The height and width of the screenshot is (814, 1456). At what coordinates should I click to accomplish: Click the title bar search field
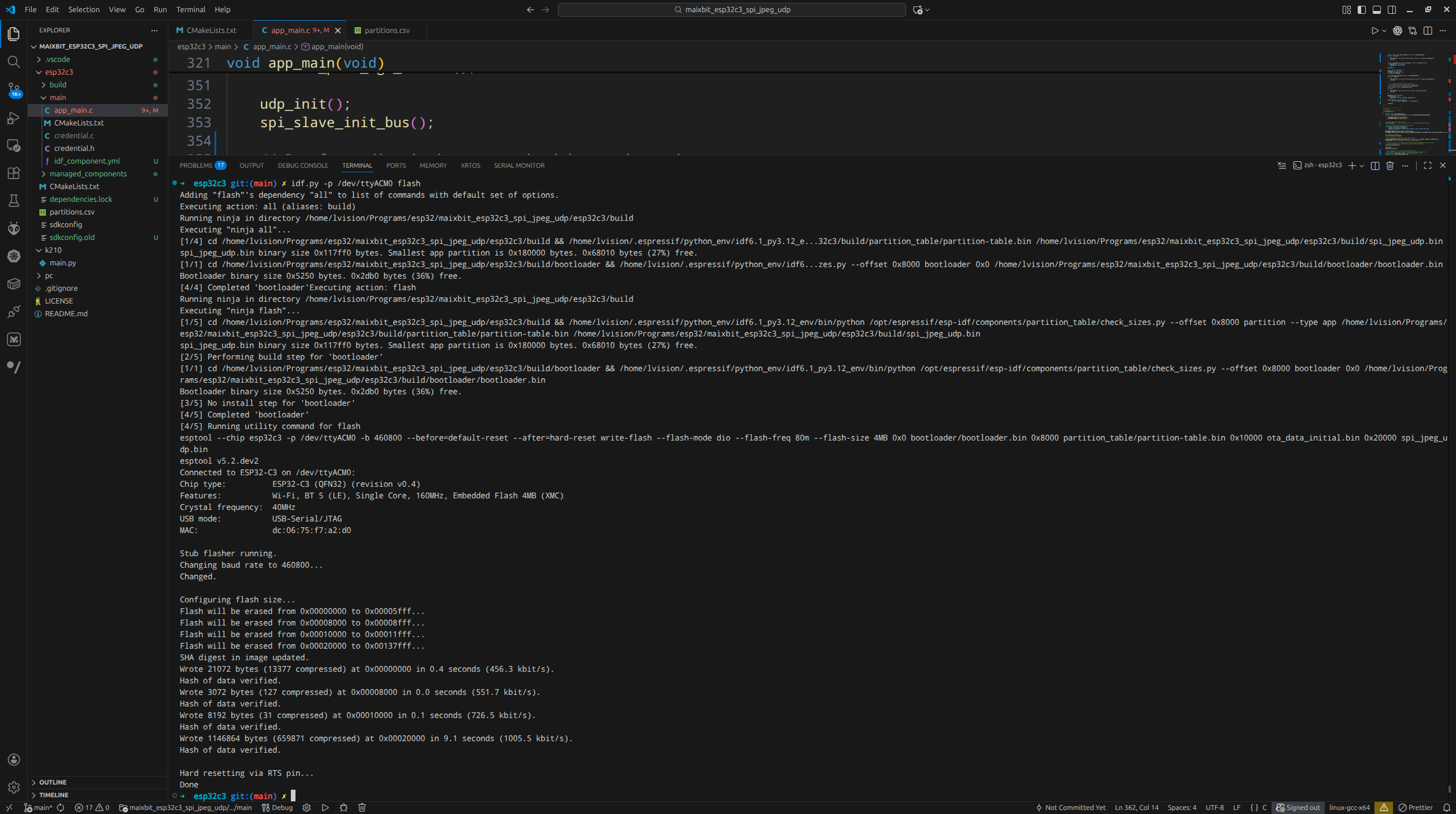click(x=731, y=10)
